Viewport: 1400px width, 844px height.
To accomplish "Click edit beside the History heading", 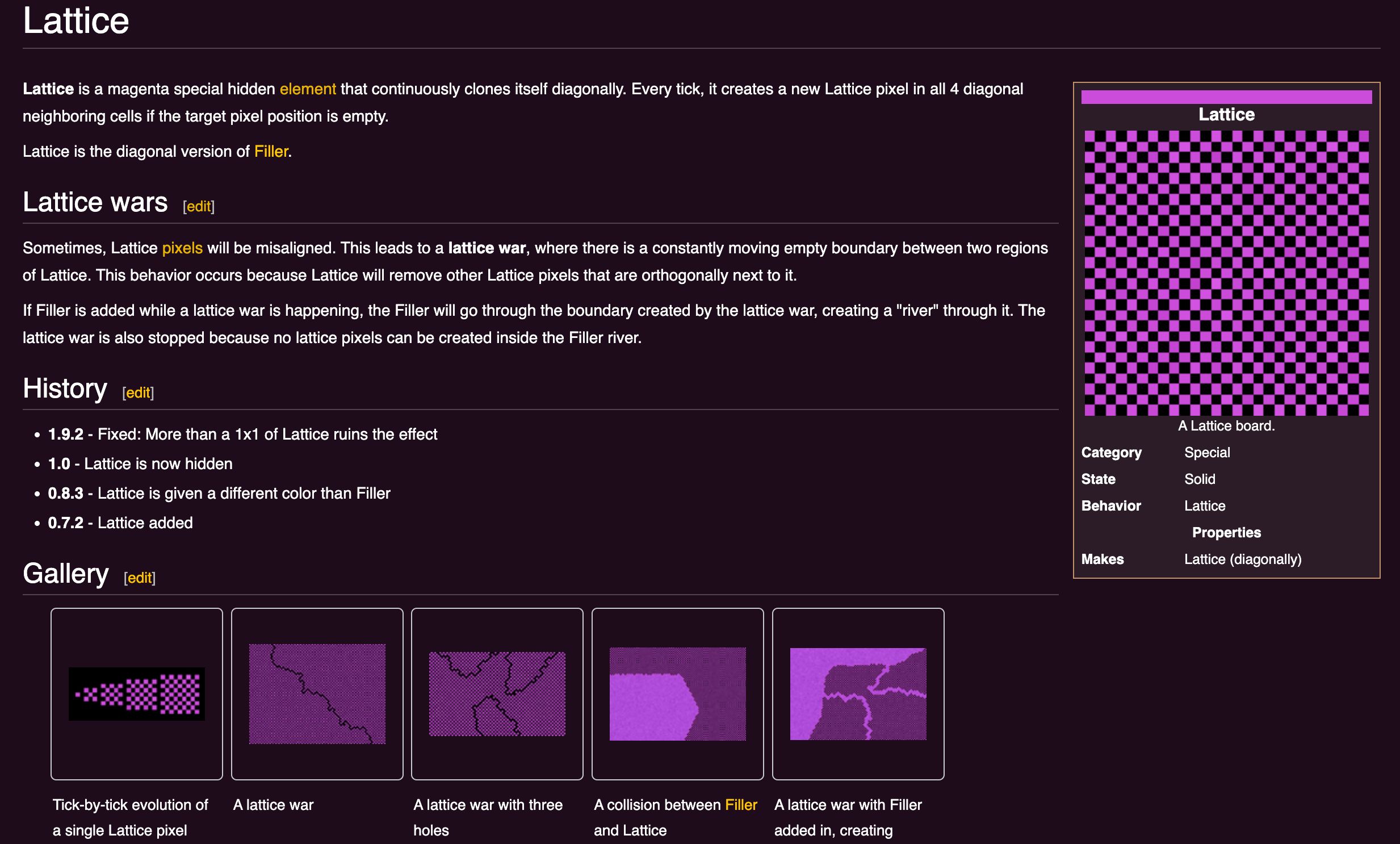I will [x=138, y=392].
